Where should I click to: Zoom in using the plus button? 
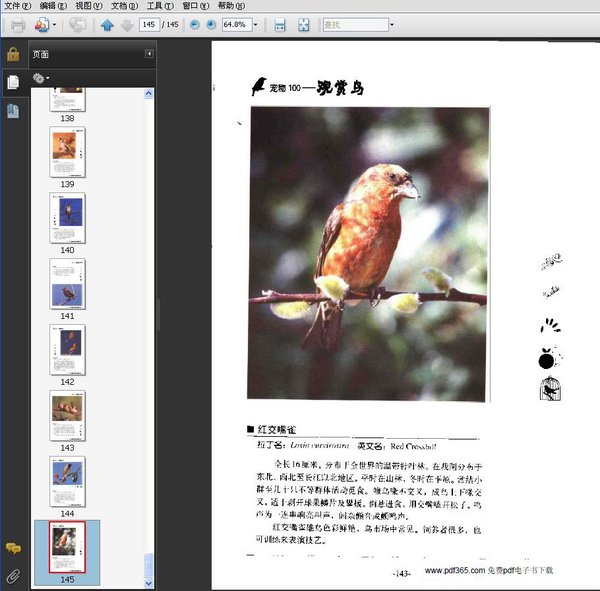pyautogui.click(x=211, y=25)
